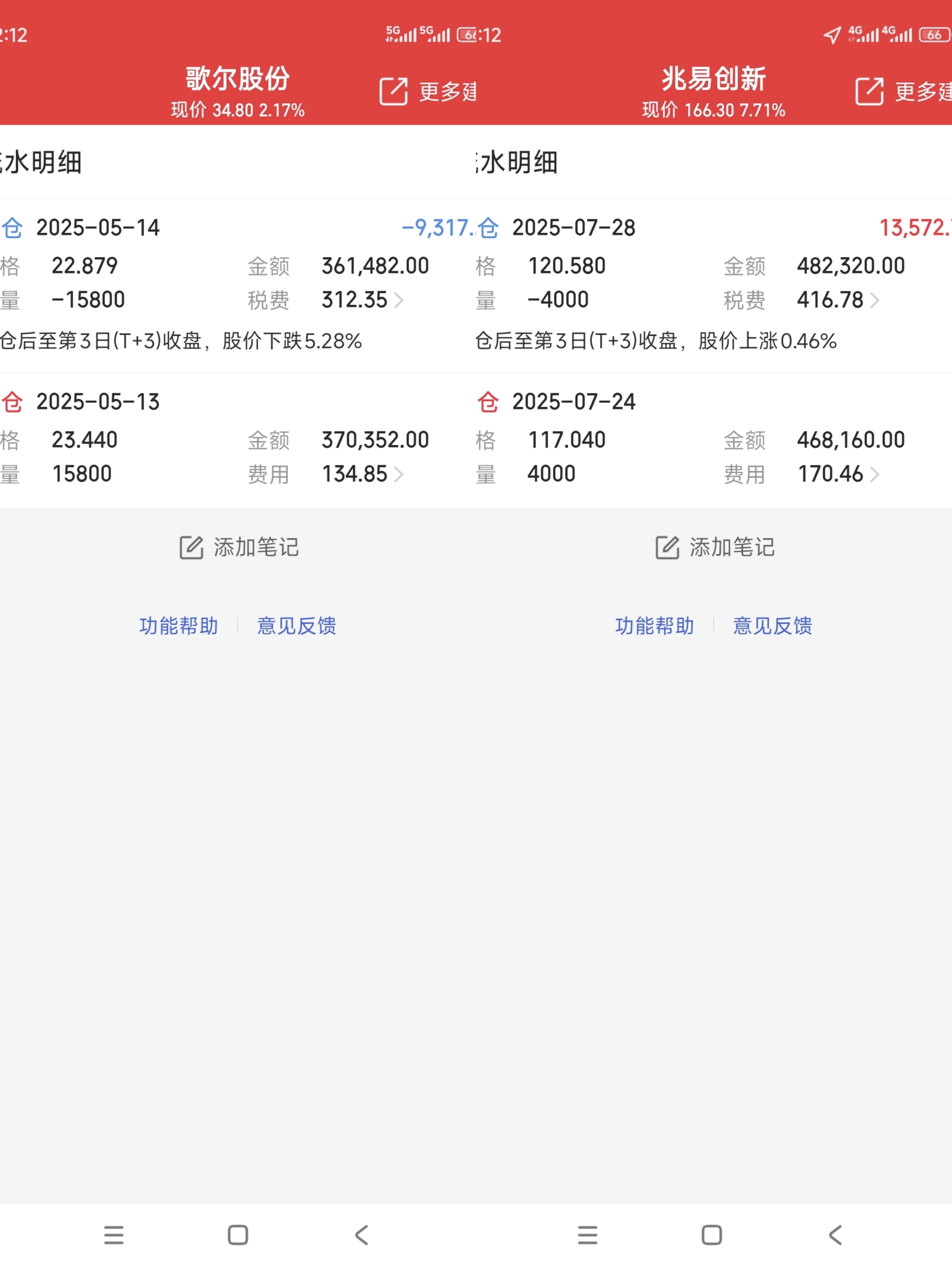
Task: Tap profit amount 13,572 value
Action: (915, 228)
